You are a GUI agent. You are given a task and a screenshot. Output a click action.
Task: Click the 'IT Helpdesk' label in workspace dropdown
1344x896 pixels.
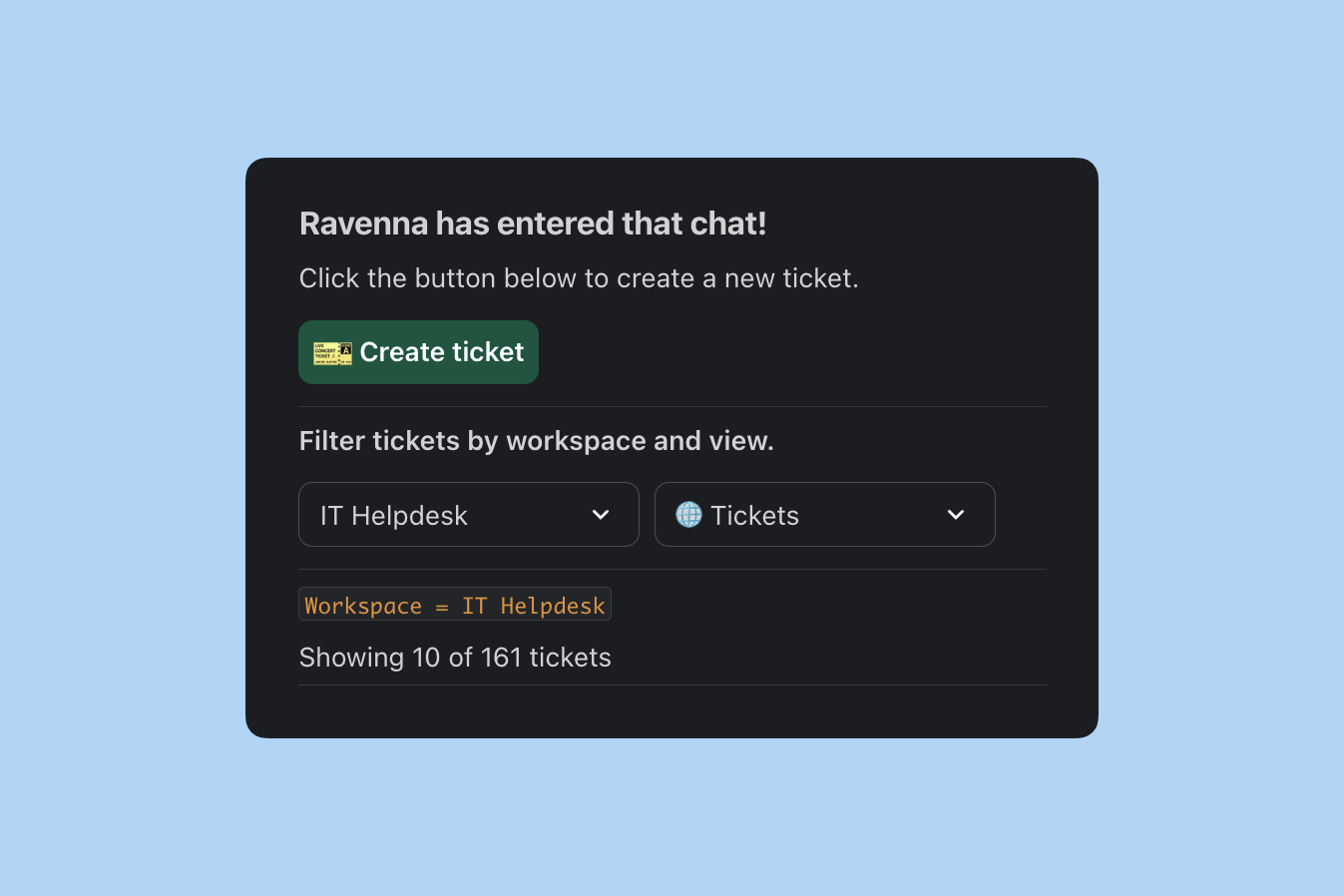(x=394, y=516)
